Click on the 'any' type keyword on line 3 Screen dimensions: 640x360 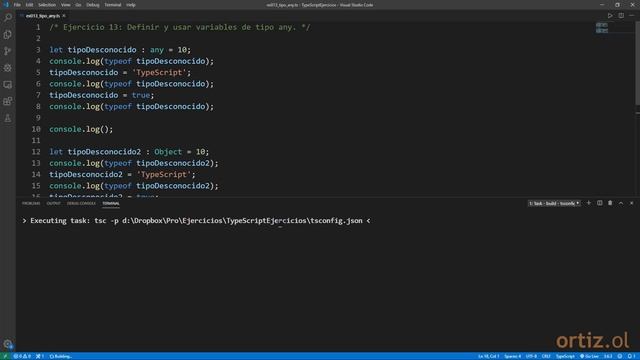[x=157, y=50]
